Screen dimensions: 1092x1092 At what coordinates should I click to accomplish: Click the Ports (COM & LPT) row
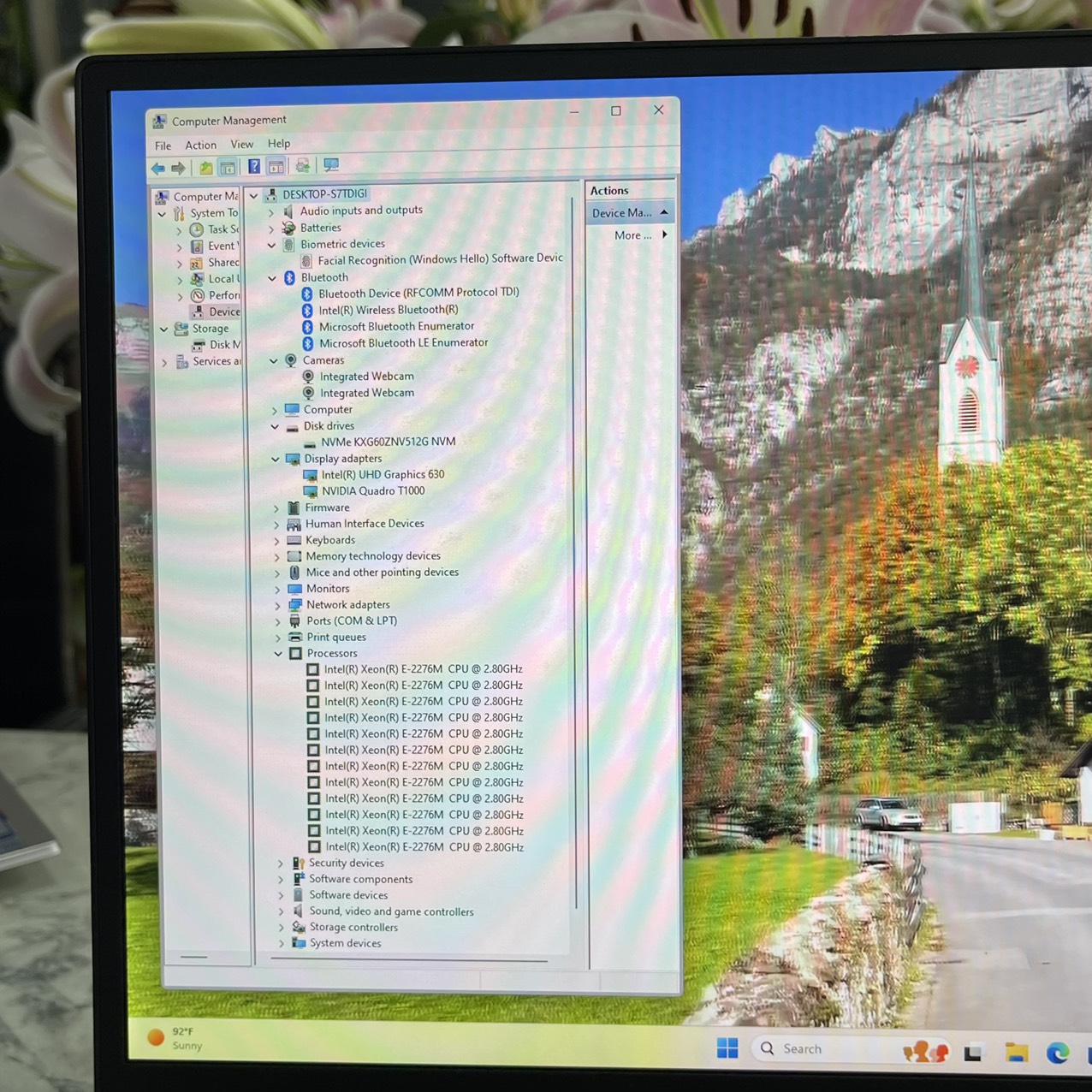(x=351, y=621)
